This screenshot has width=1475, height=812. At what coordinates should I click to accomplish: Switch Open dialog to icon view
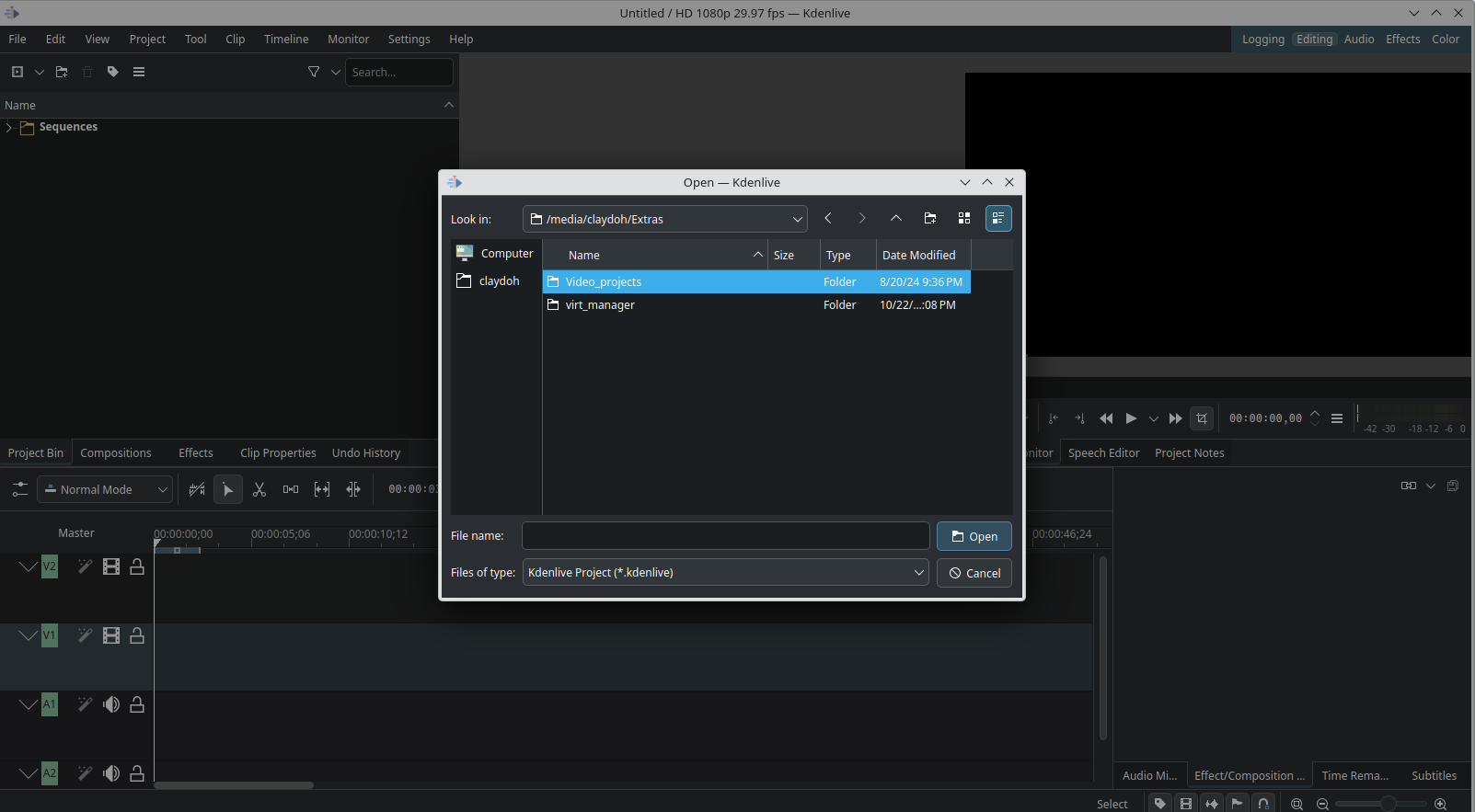tap(964, 218)
